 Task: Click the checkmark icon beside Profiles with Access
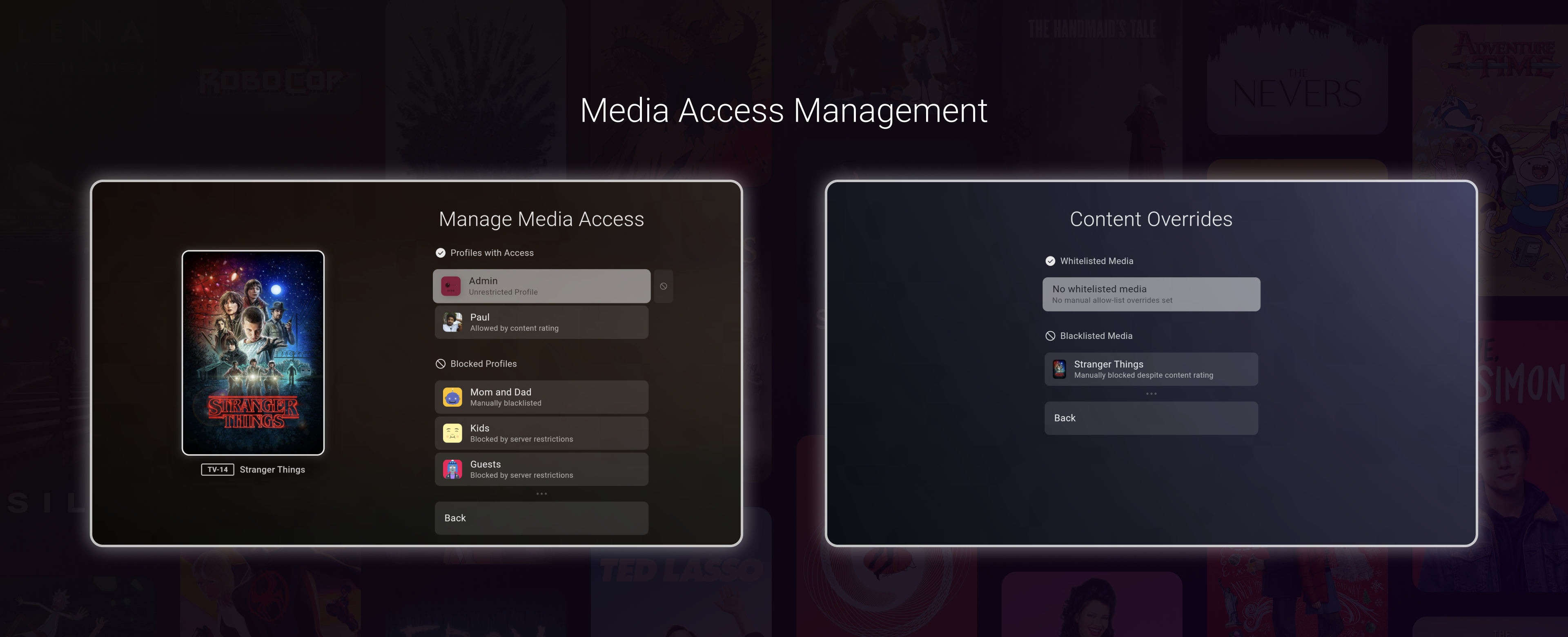[441, 253]
